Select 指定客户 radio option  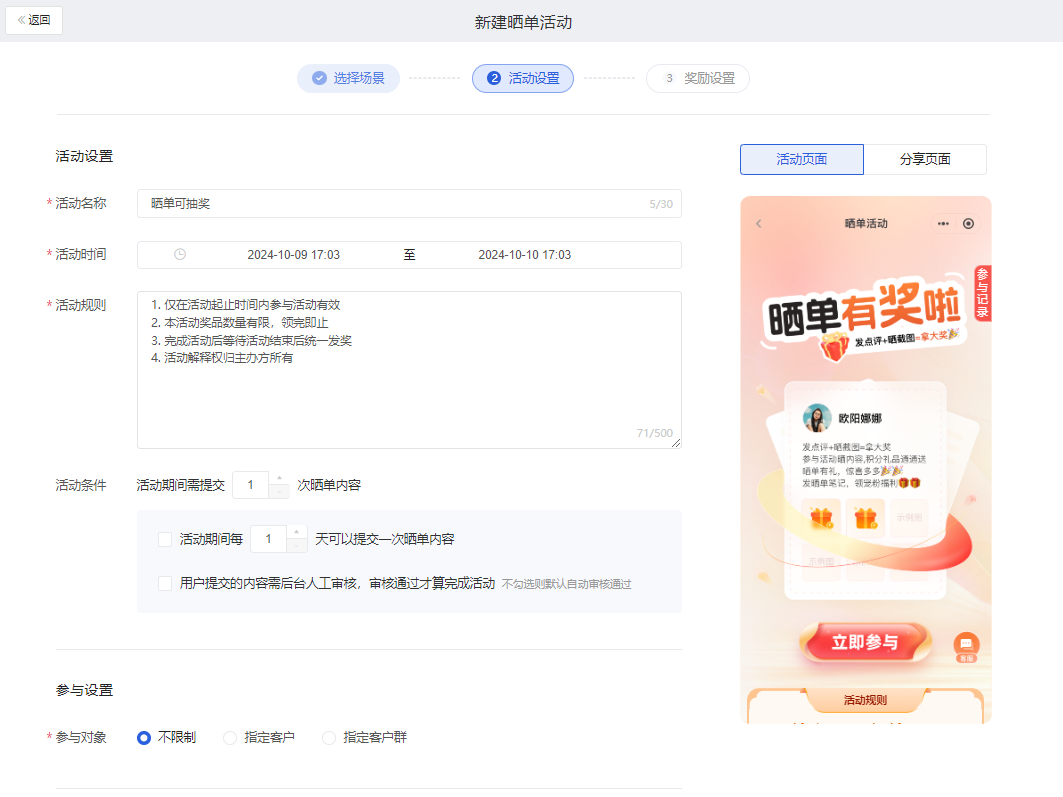(258, 737)
